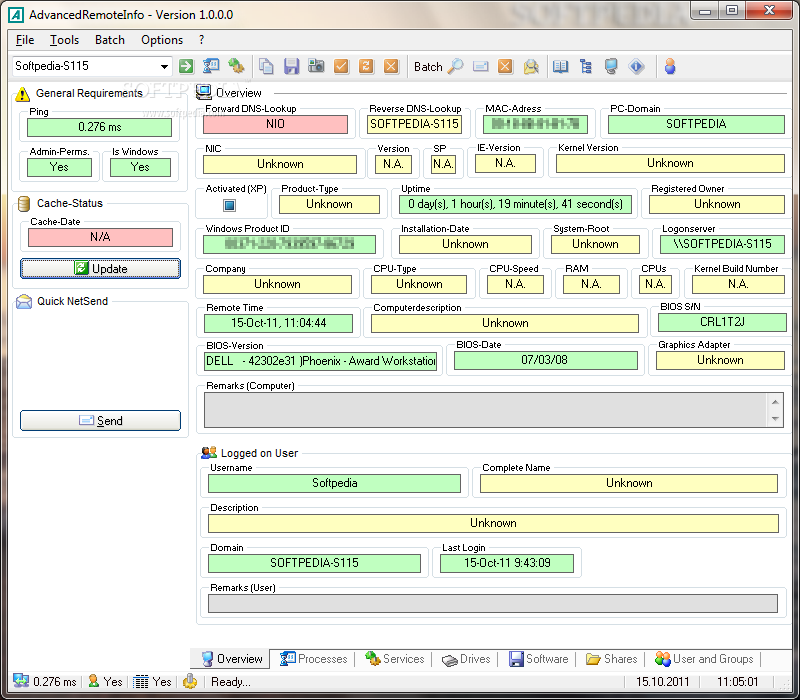Click the computer monitor toolbar icon
800x700 pixels.
tap(611, 66)
